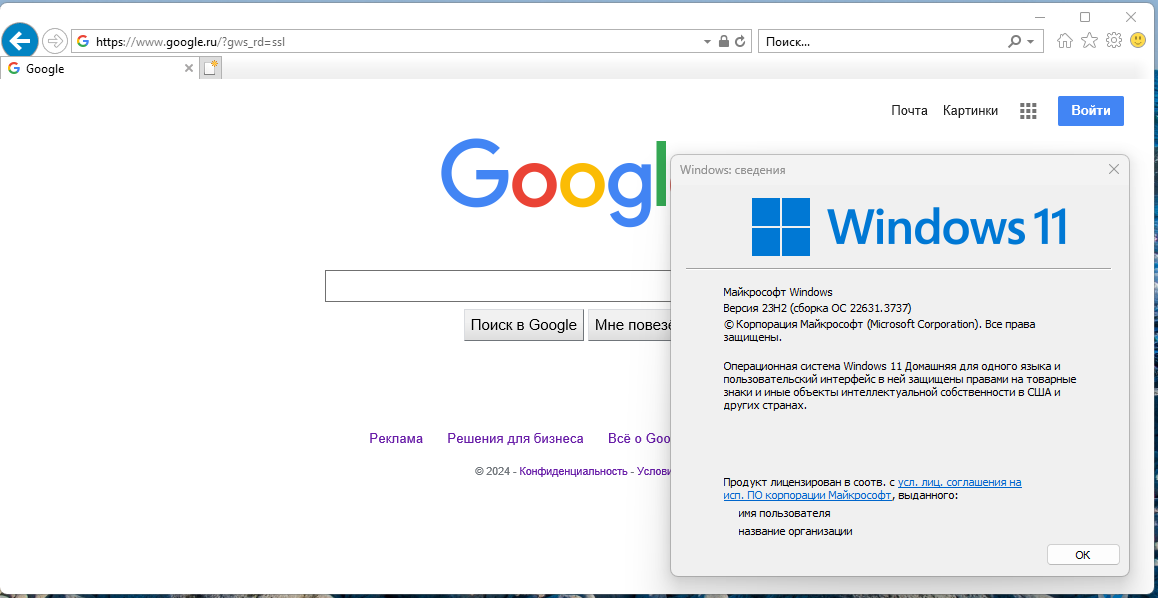Open the Условия footer link
This screenshot has width=1158, height=598.
pos(654,471)
